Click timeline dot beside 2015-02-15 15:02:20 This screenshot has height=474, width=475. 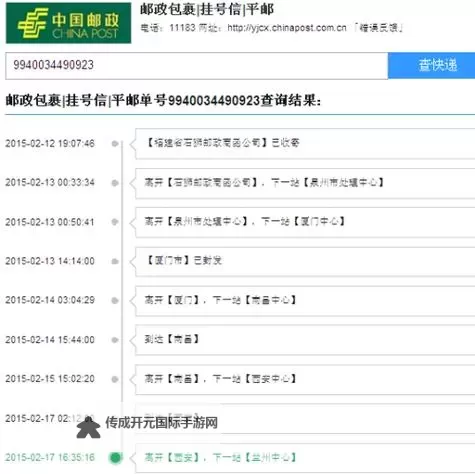(x=115, y=379)
